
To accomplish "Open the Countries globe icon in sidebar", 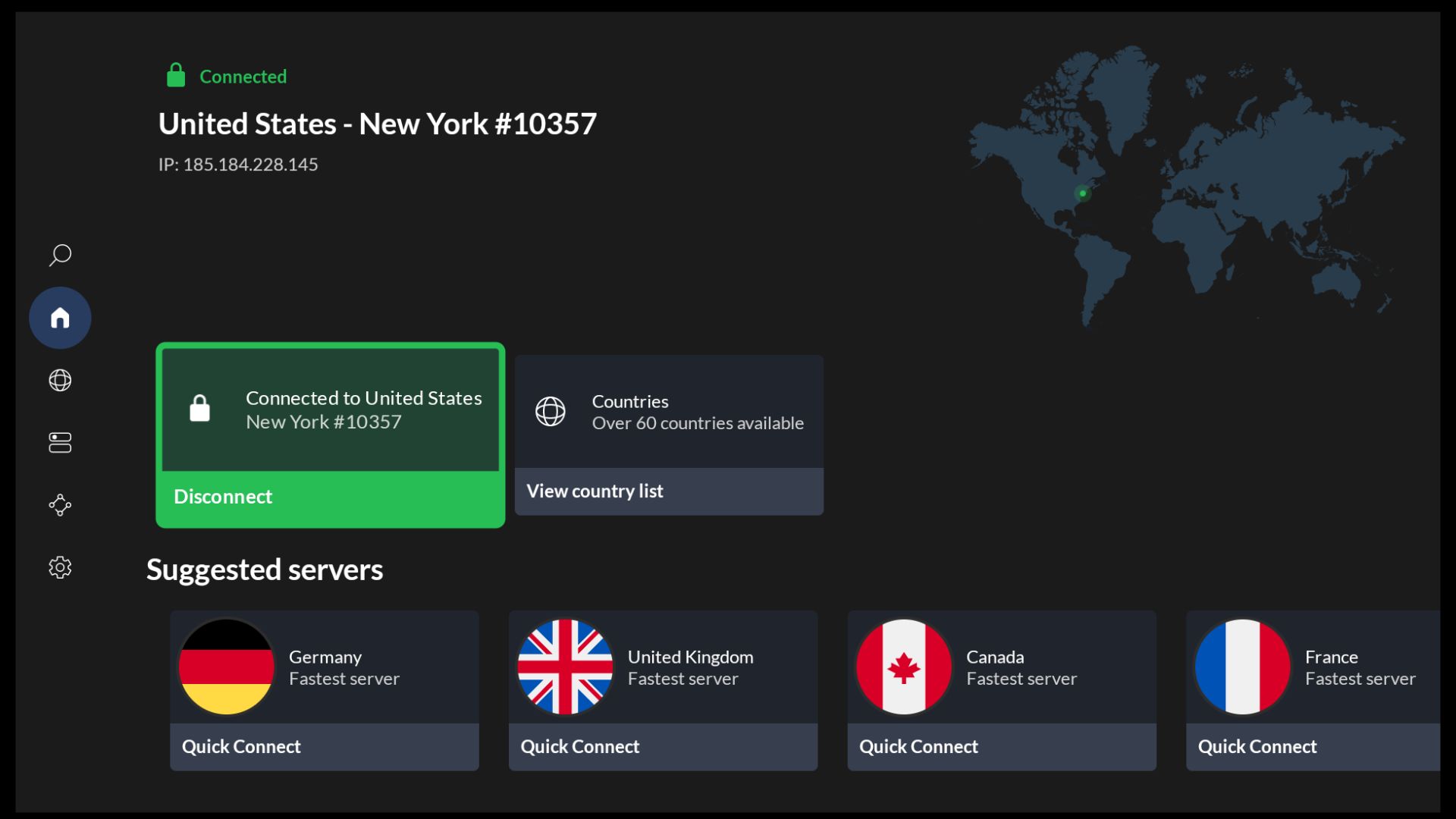I will (x=60, y=380).
